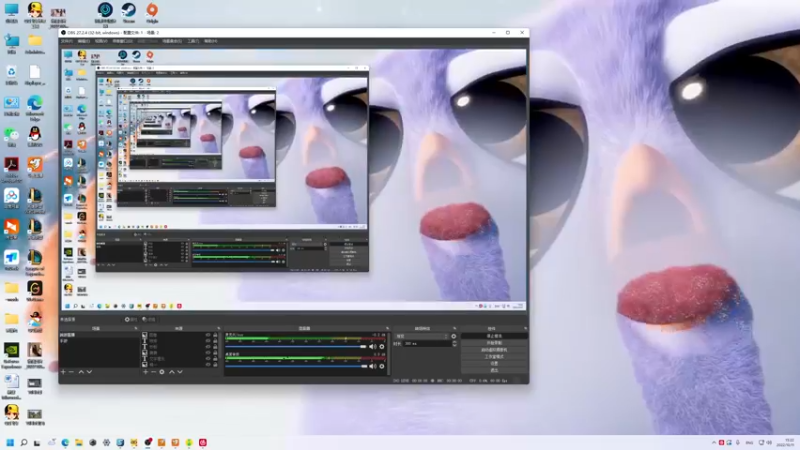Toggle the lock on the topmost source
This screenshot has height=450, width=800.
(x=215, y=335)
